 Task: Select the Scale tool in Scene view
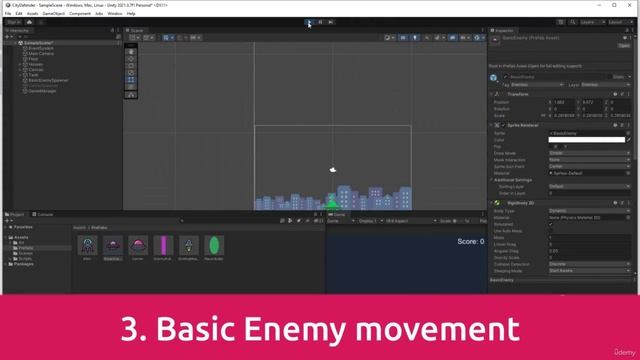(x=131, y=73)
